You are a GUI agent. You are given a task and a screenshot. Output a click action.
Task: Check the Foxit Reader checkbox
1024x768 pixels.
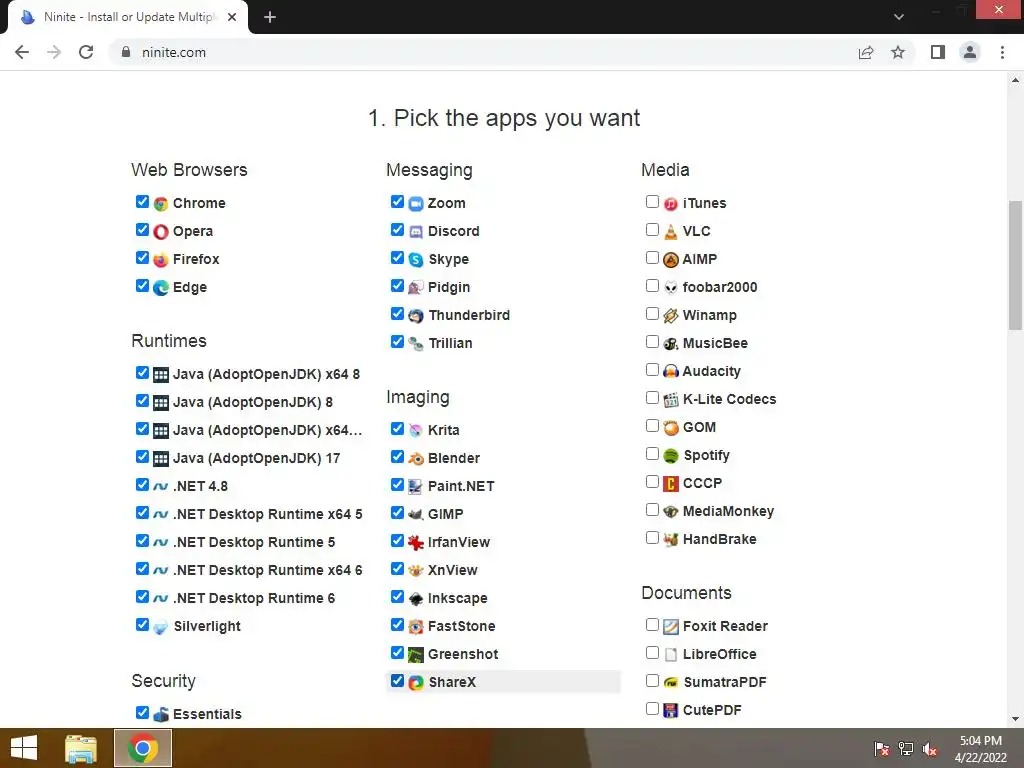(652, 625)
